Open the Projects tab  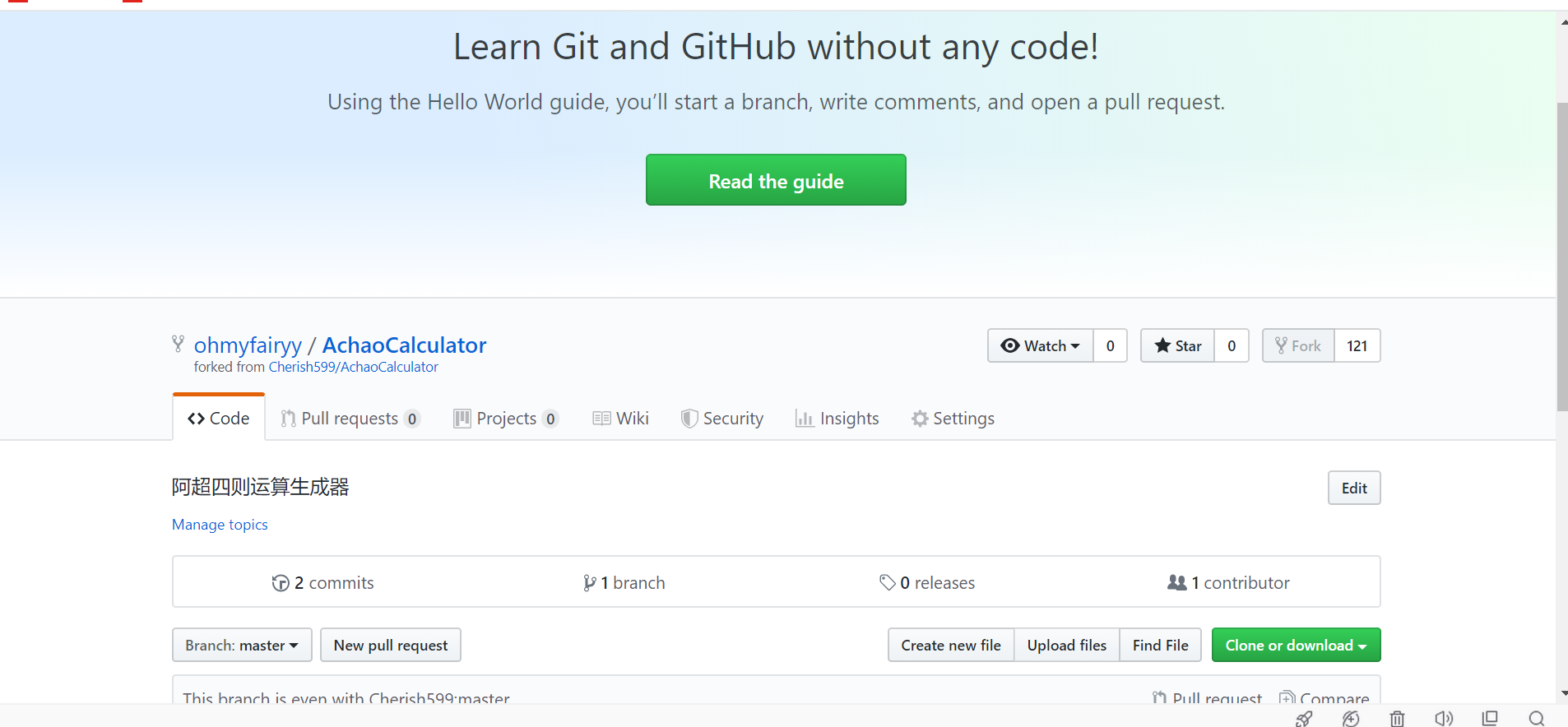tap(506, 419)
